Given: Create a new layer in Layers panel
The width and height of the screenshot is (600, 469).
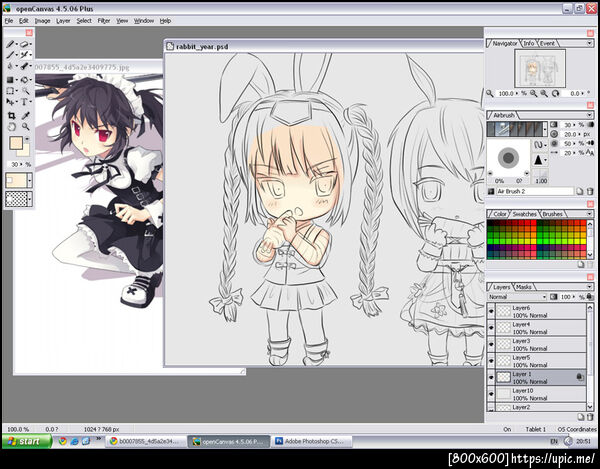Looking at the screenshot, I should coord(581,417).
